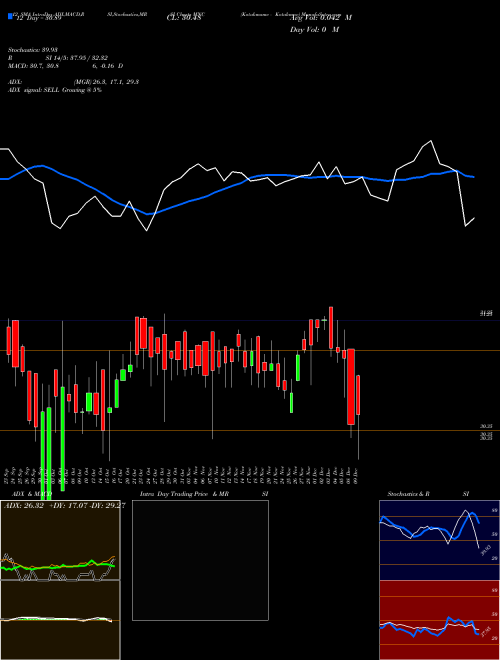Click the 'CL: 30.48' closing price text

[185, 18]
